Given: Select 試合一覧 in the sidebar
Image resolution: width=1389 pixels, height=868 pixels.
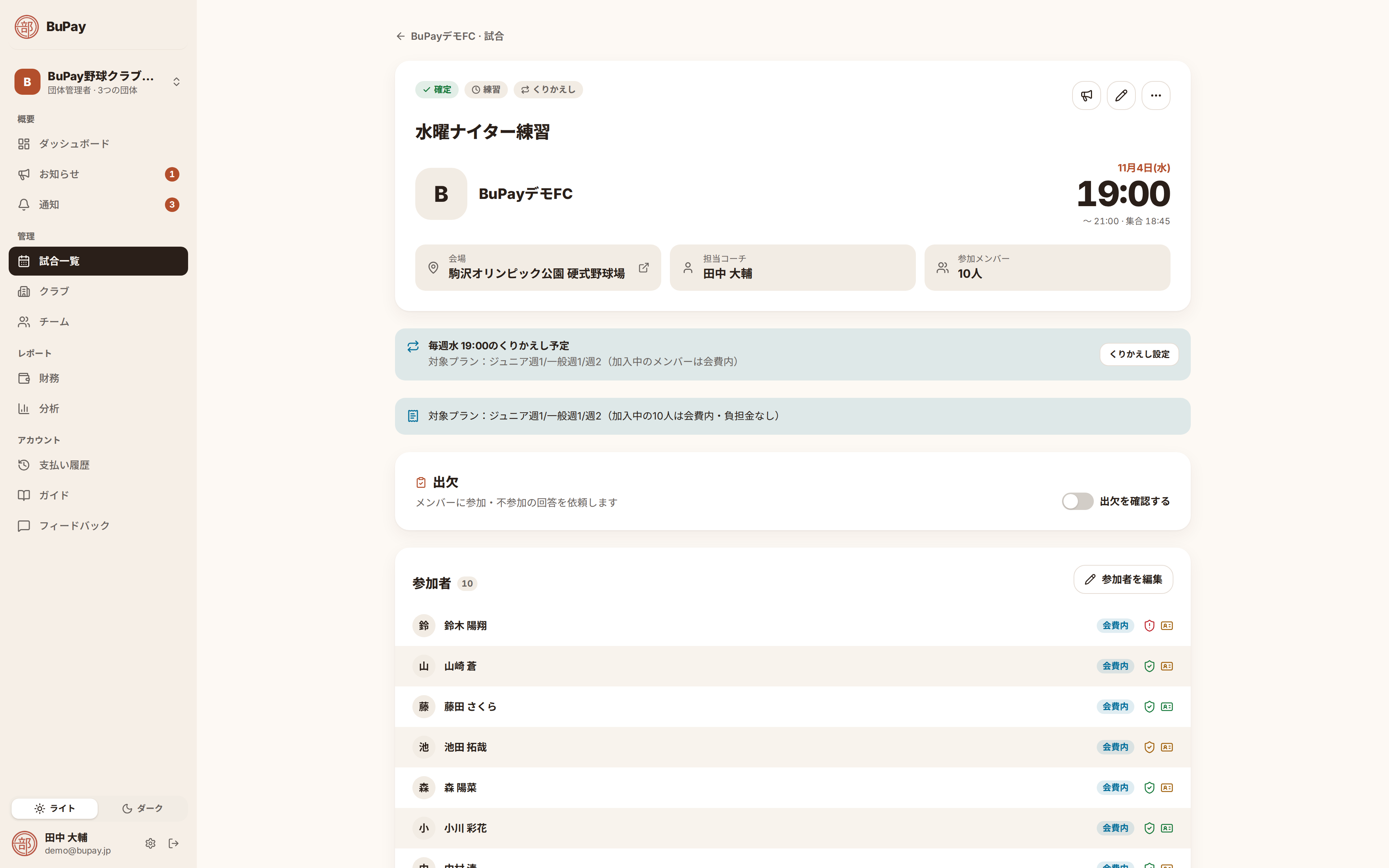Looking at the screenshot, I should pos(98,261).
